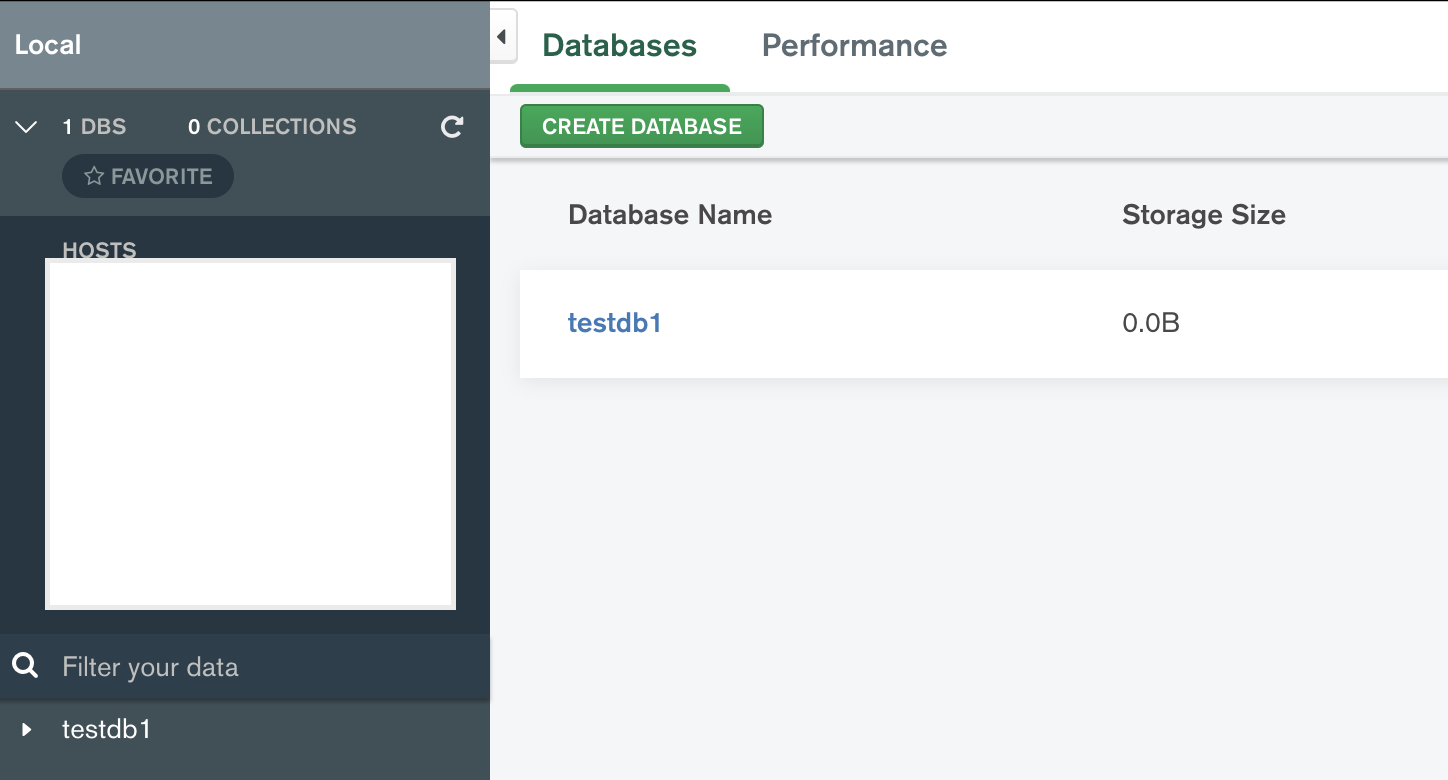Click the Local connection title

[48, 44]
